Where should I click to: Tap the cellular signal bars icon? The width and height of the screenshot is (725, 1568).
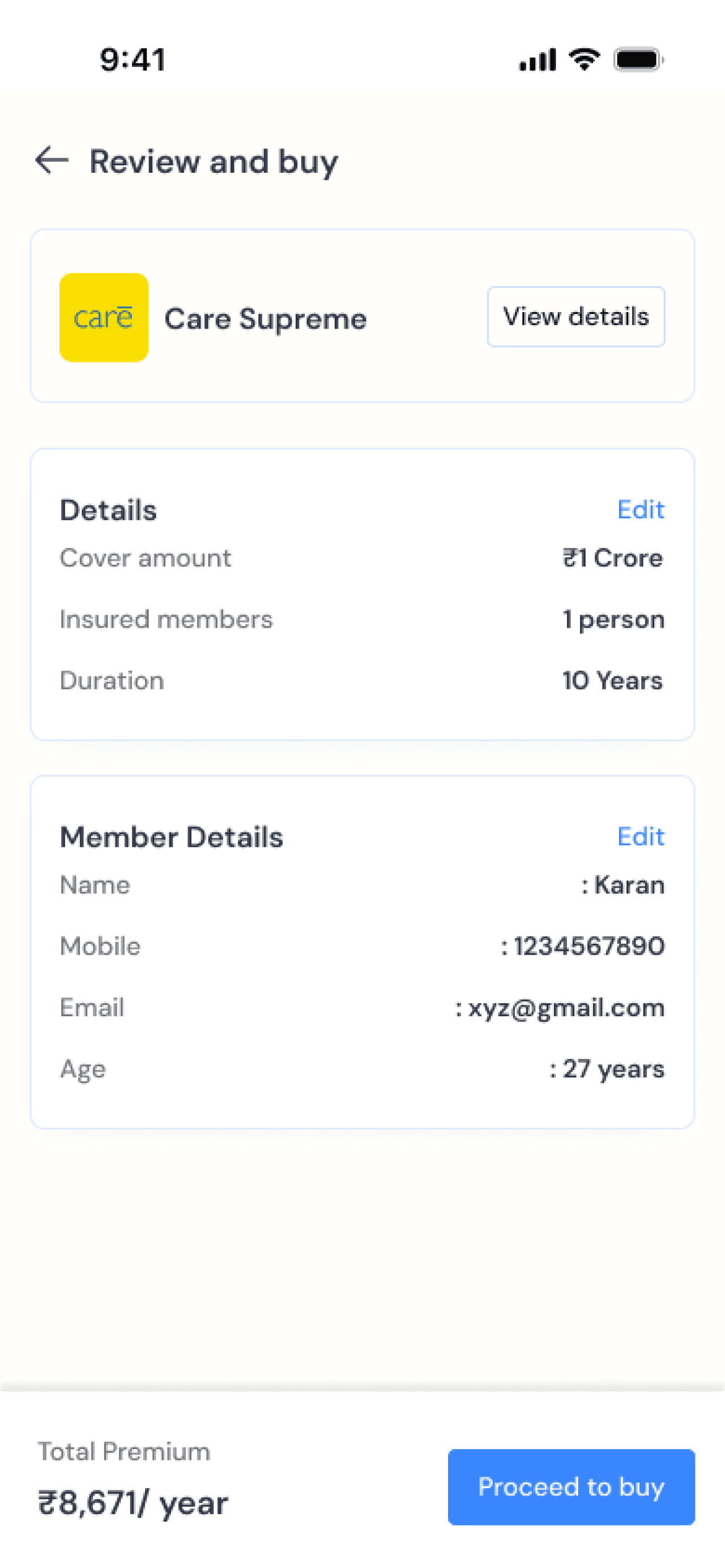[x=538, y=59]
